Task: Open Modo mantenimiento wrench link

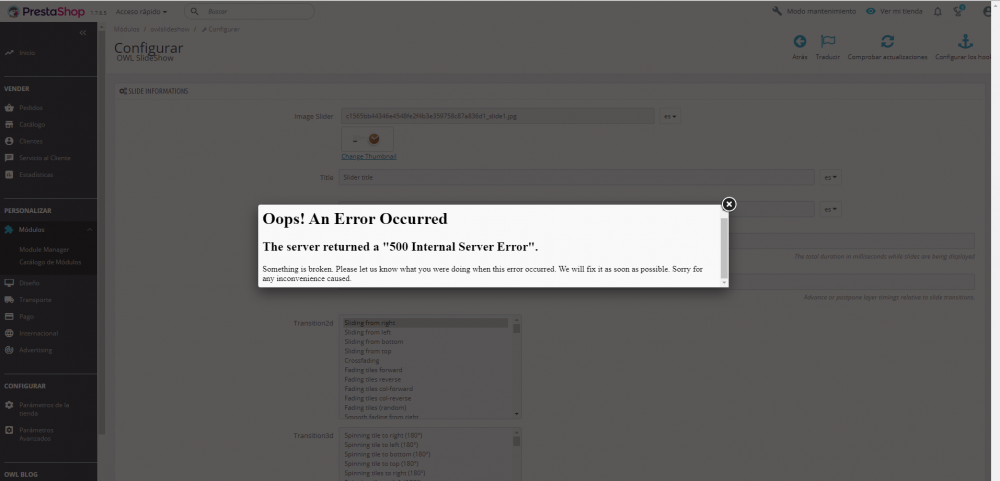Action: point(814,11)
